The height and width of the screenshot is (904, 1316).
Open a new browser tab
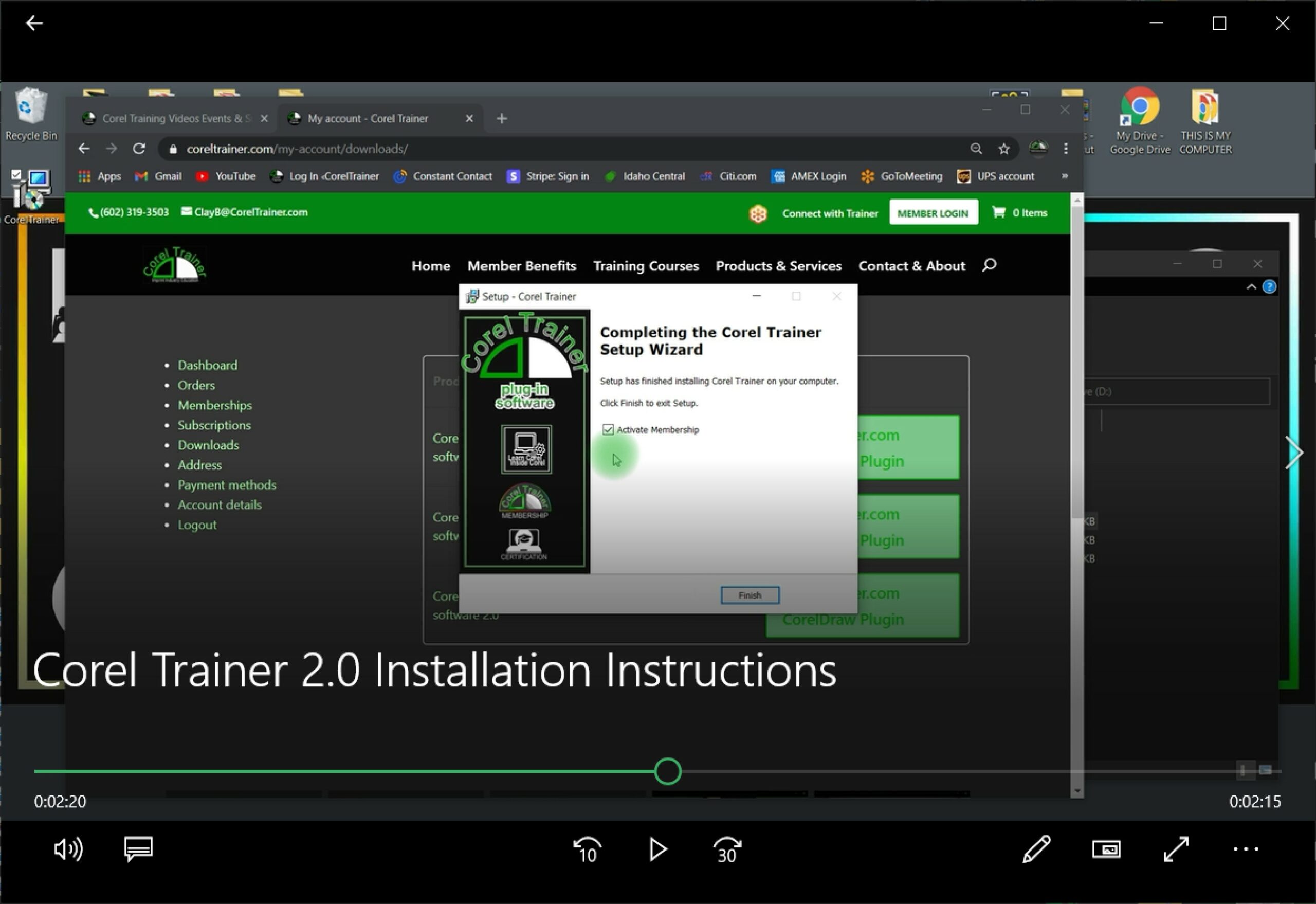[x=502, y=118]
